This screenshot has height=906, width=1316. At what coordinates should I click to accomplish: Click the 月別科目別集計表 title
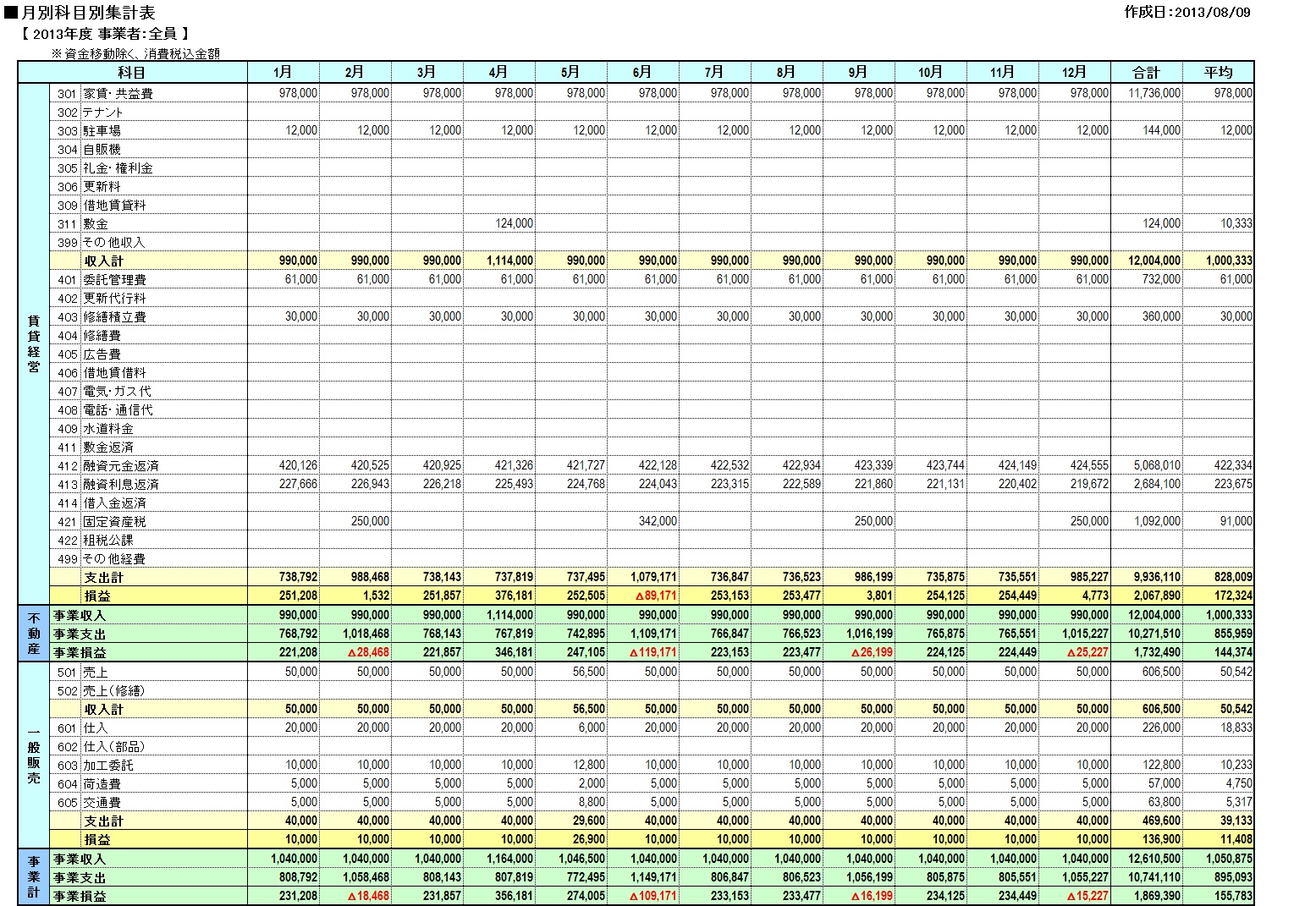coord(86,13)
